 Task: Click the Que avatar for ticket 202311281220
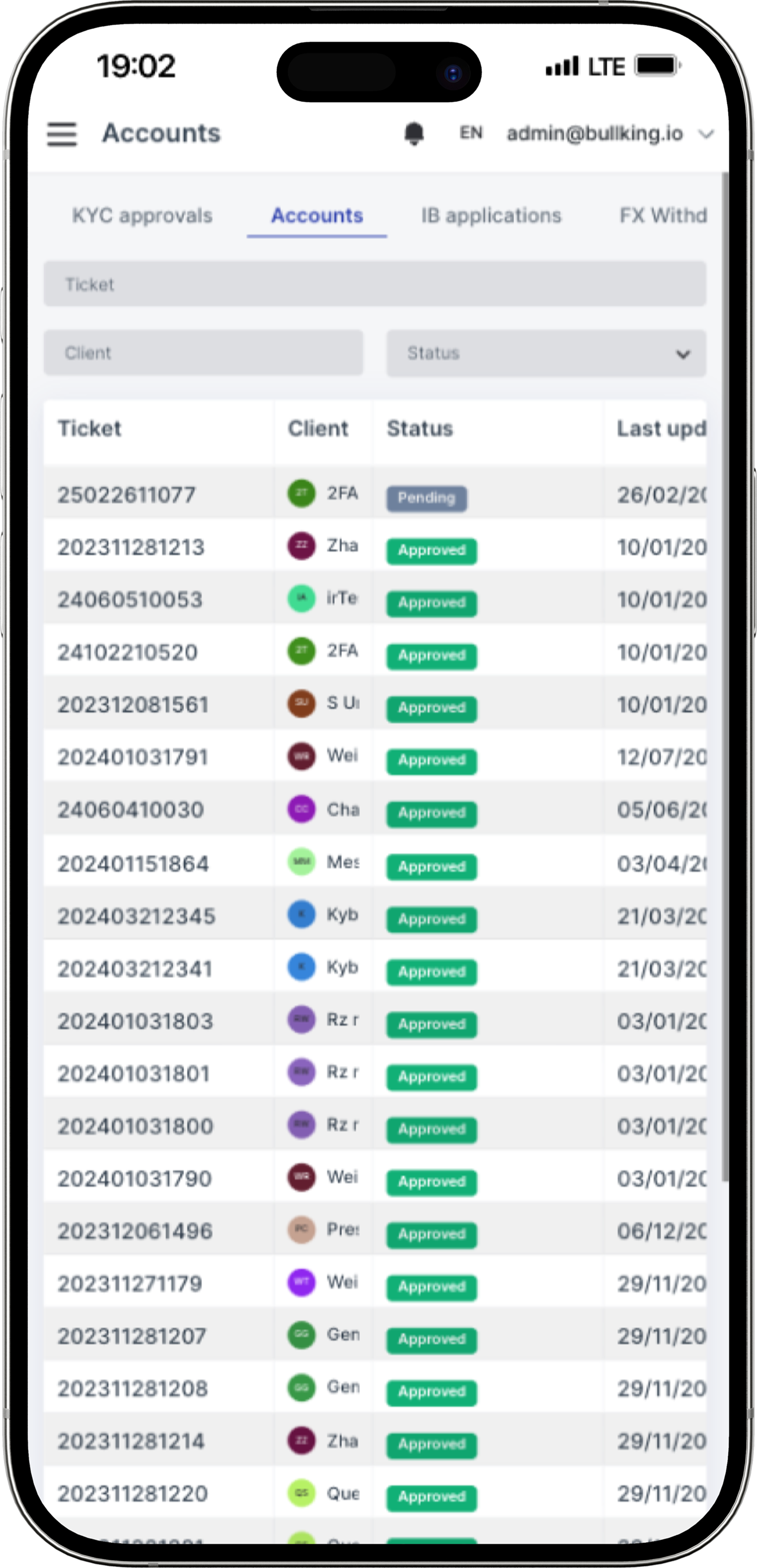click(302, 1492)
